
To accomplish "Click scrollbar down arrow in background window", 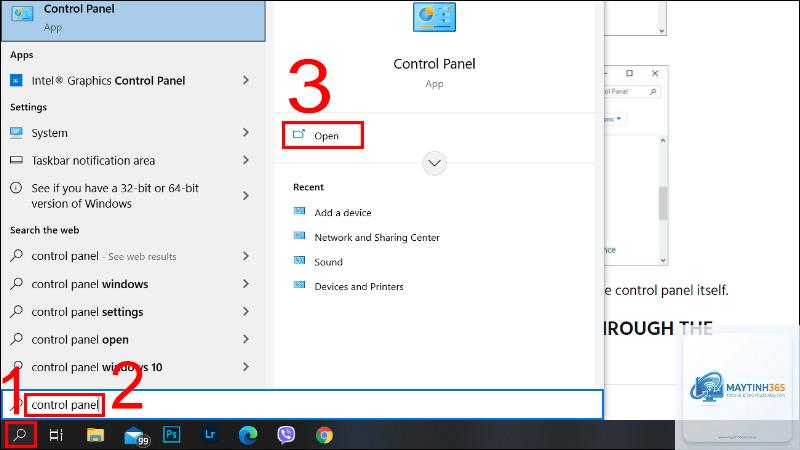I will point(663,260).
